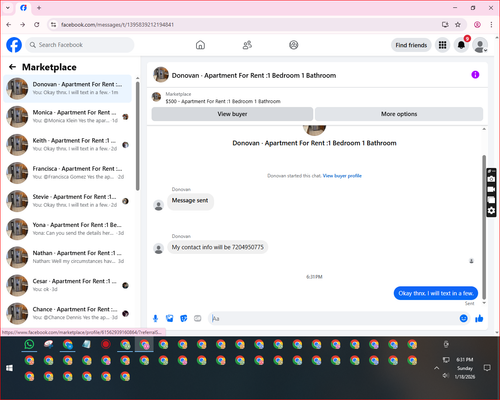Image resolution: width=500 pixels, height=400 pixels.
Task: Open Chrome three-dot menu
Action: click(x=491, y=25)
